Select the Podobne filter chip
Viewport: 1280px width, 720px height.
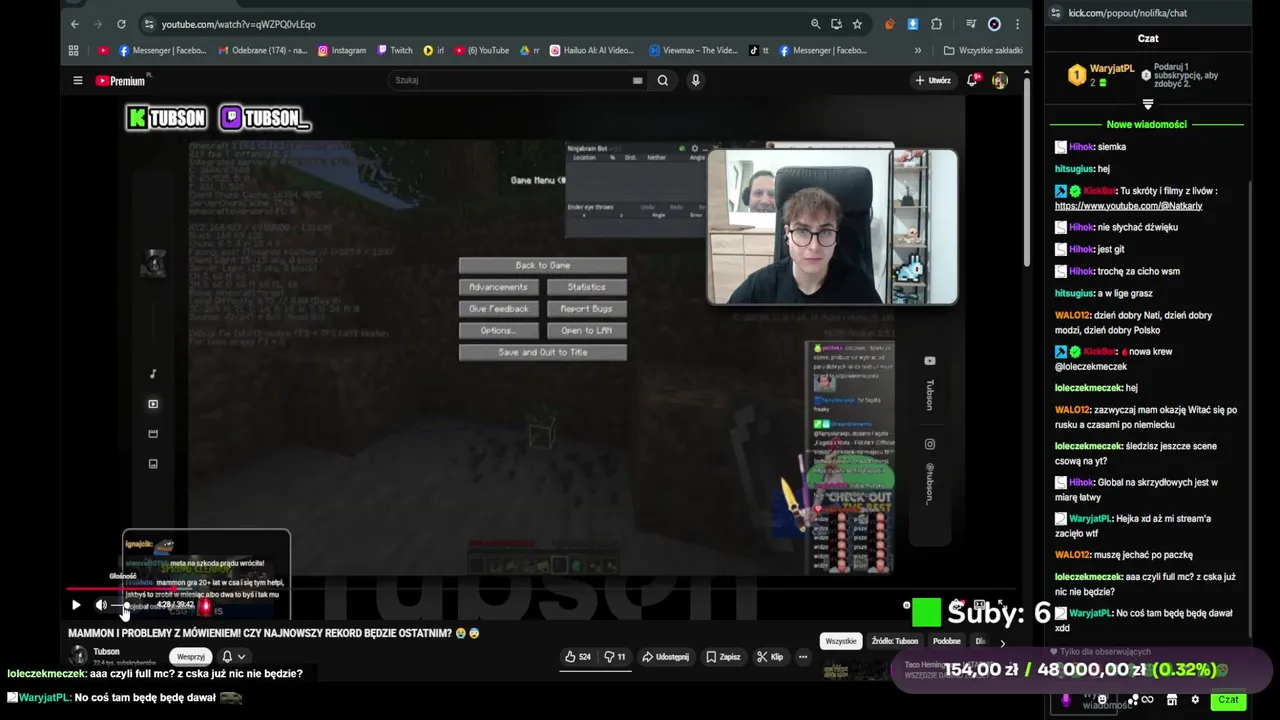(x=947, y=641)
